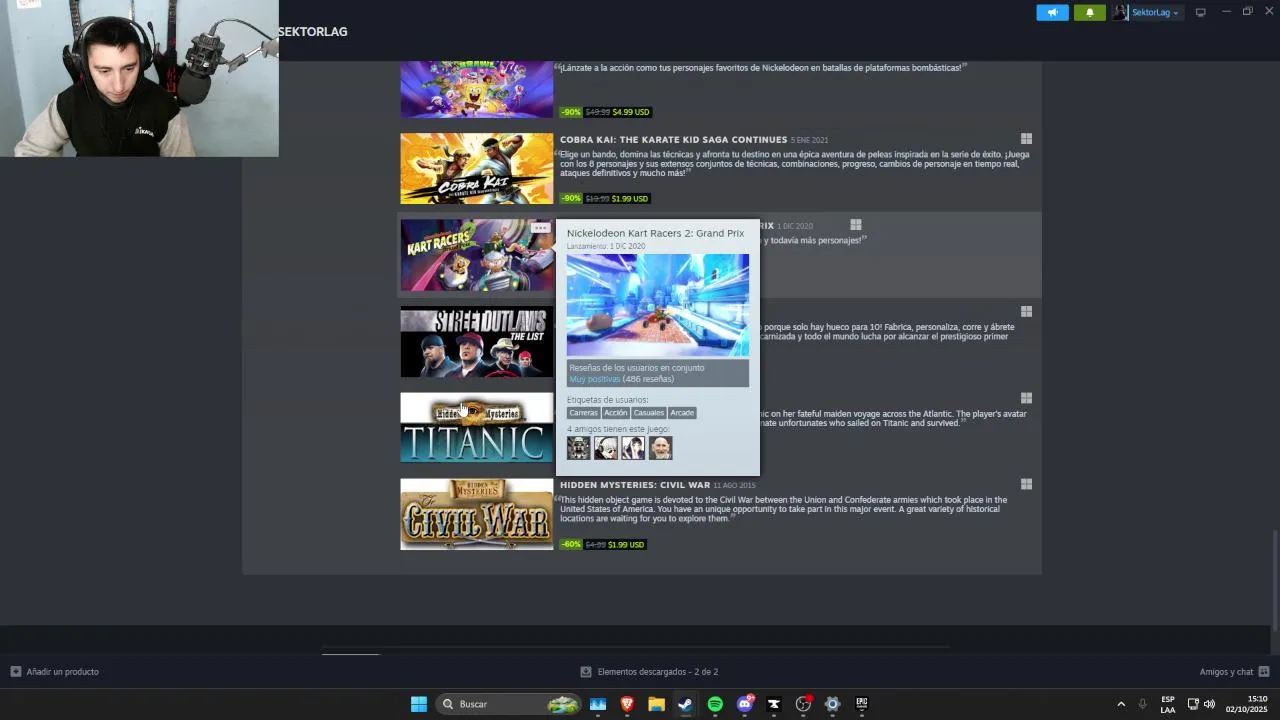This screenshot has width=1280, height=720.
Task: Open Nickelodeon All-Star Brawl game thumbnail
Action: pyautogui.click(x=476, y=89)
